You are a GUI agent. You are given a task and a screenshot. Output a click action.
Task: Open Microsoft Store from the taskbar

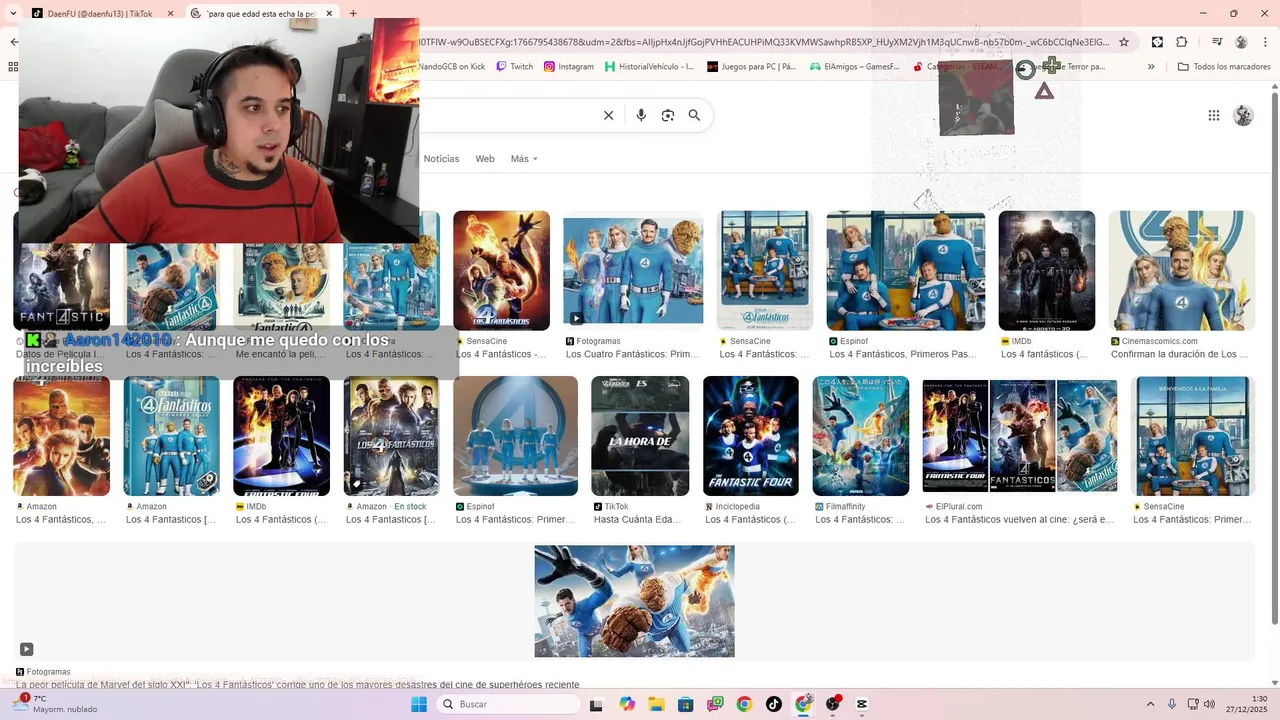pyautogui.click(x=686, y=704)
